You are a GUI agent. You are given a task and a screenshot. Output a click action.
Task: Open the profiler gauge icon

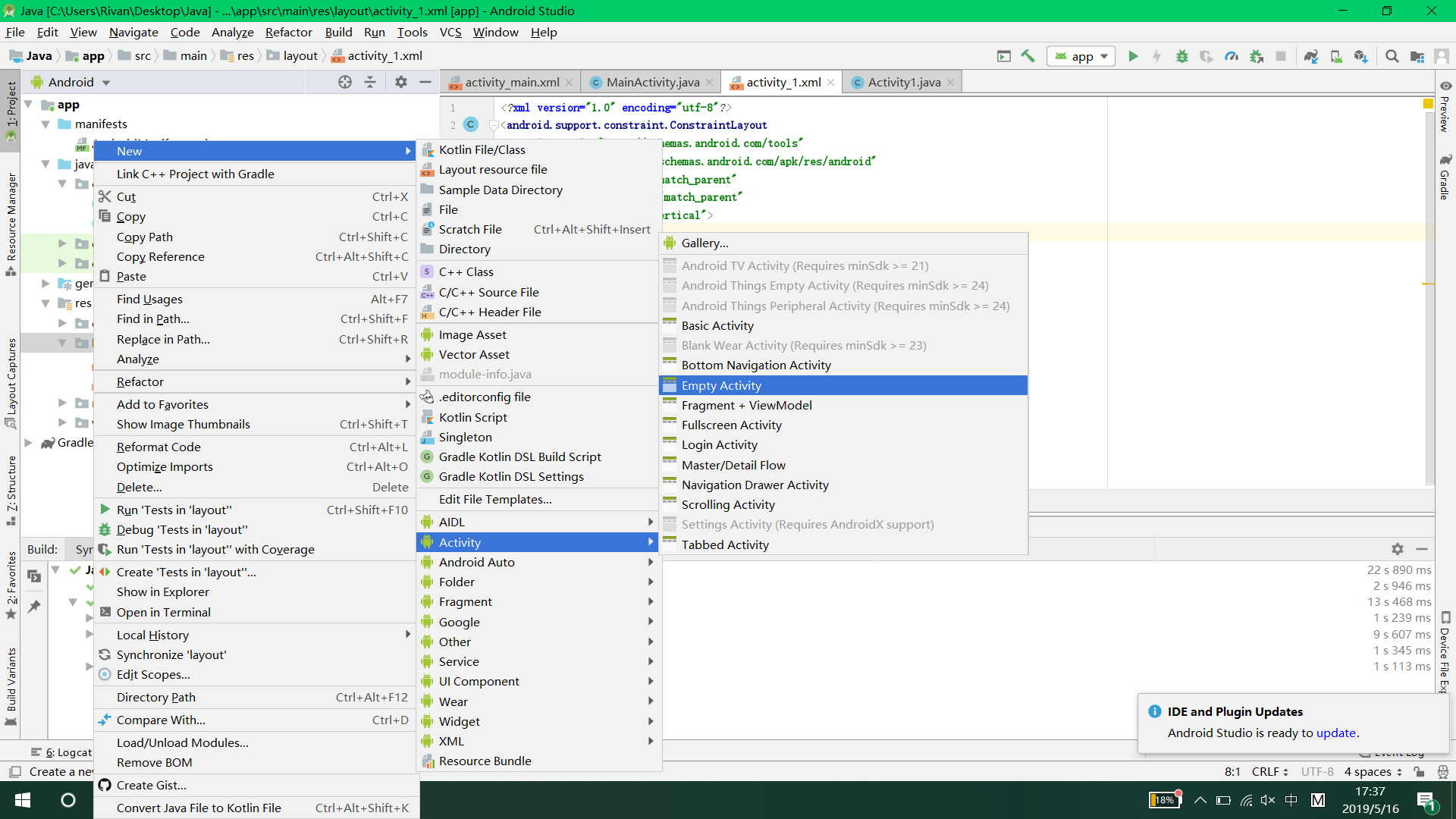1232,56
